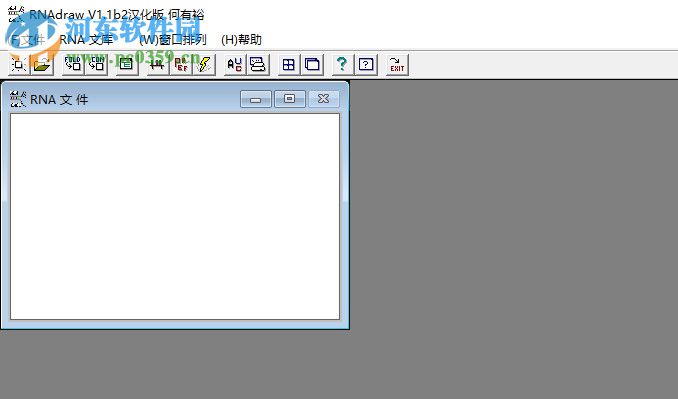Click the AUC sequence toolbar icon

pyautogui.click(x=235, y=65)
